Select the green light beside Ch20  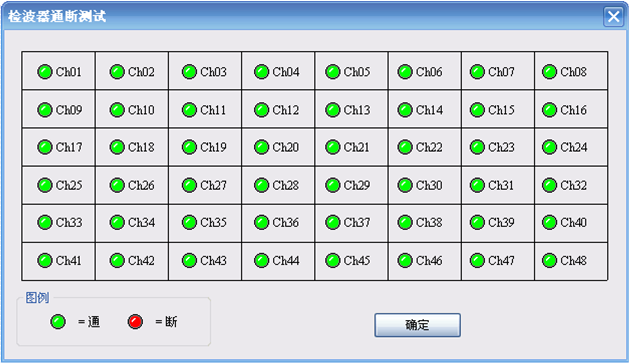click(x=261, y=147)
